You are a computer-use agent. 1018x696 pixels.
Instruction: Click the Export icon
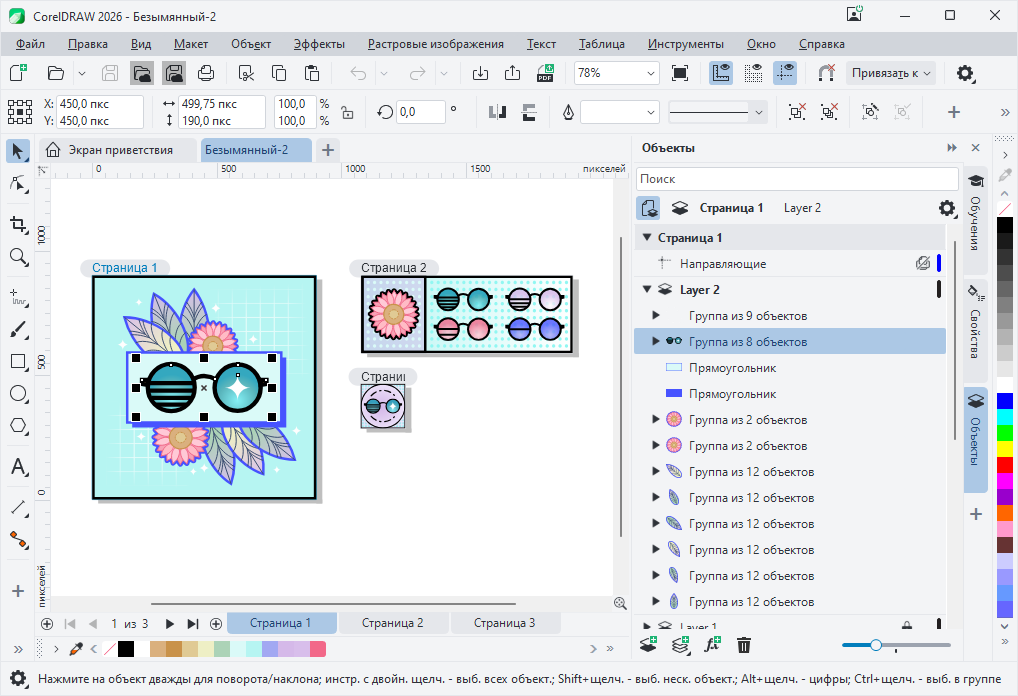512,73
